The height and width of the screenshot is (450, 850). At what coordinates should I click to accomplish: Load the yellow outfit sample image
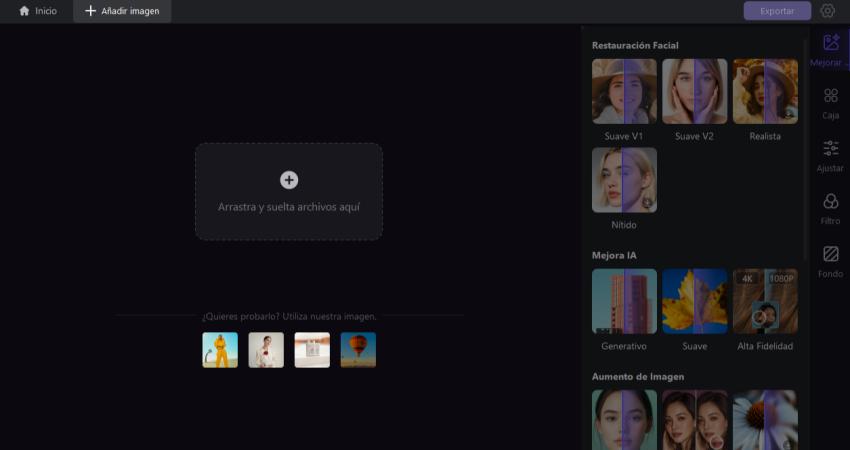point(220,350)
